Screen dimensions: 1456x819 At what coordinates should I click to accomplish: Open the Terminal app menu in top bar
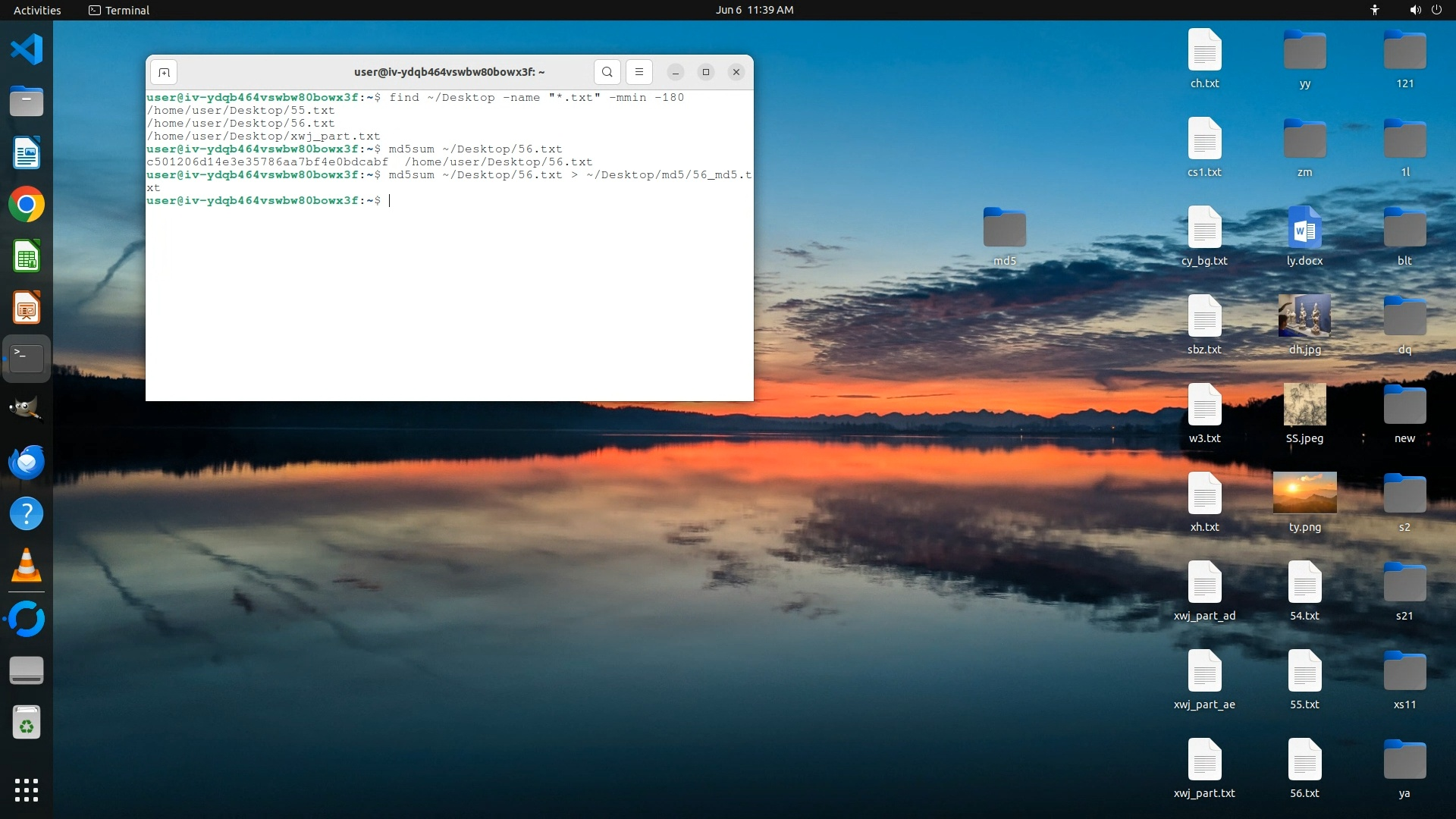coord(119,10)
